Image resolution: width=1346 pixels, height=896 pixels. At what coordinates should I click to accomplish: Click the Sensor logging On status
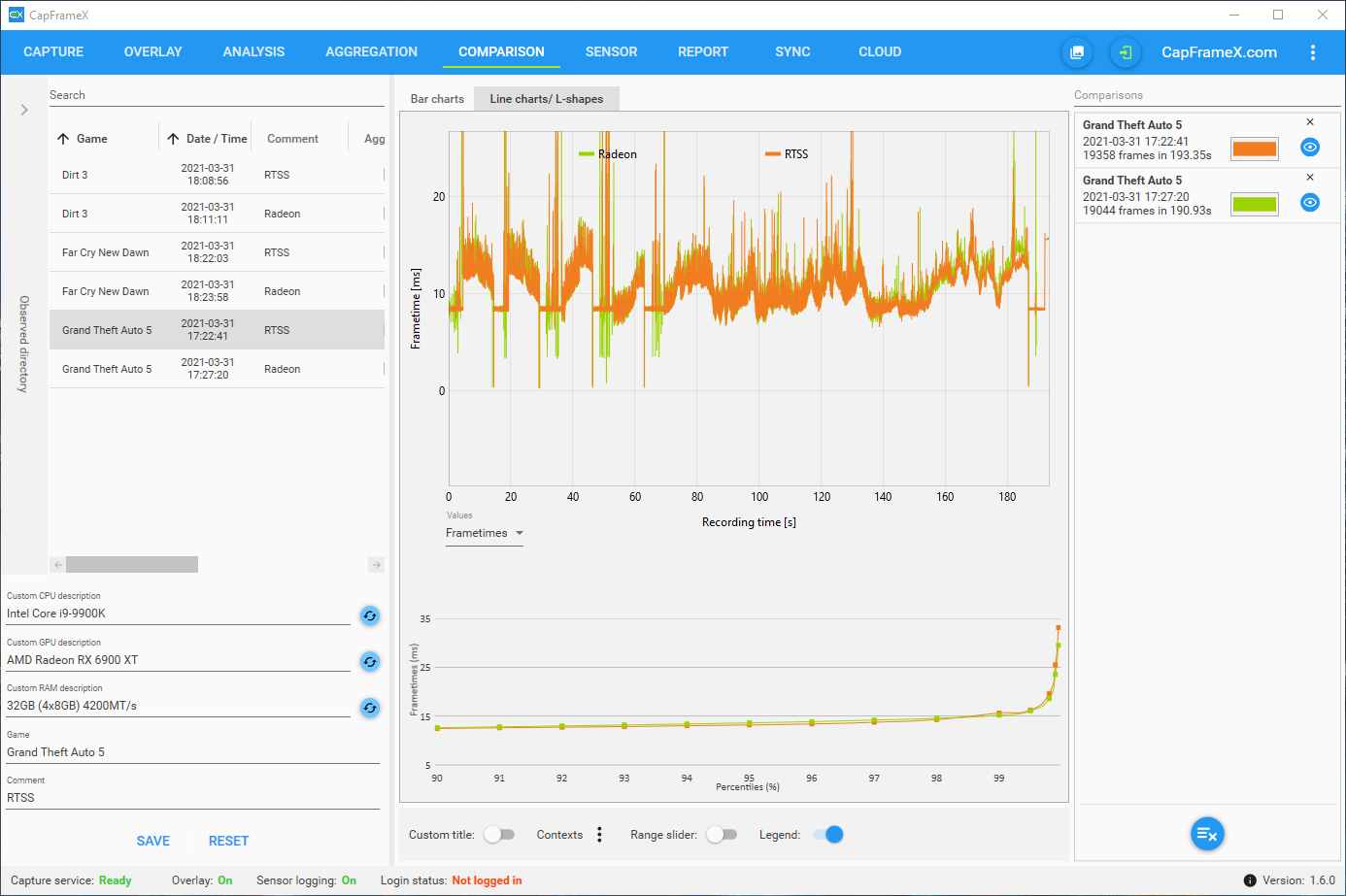tap(349, 880)
